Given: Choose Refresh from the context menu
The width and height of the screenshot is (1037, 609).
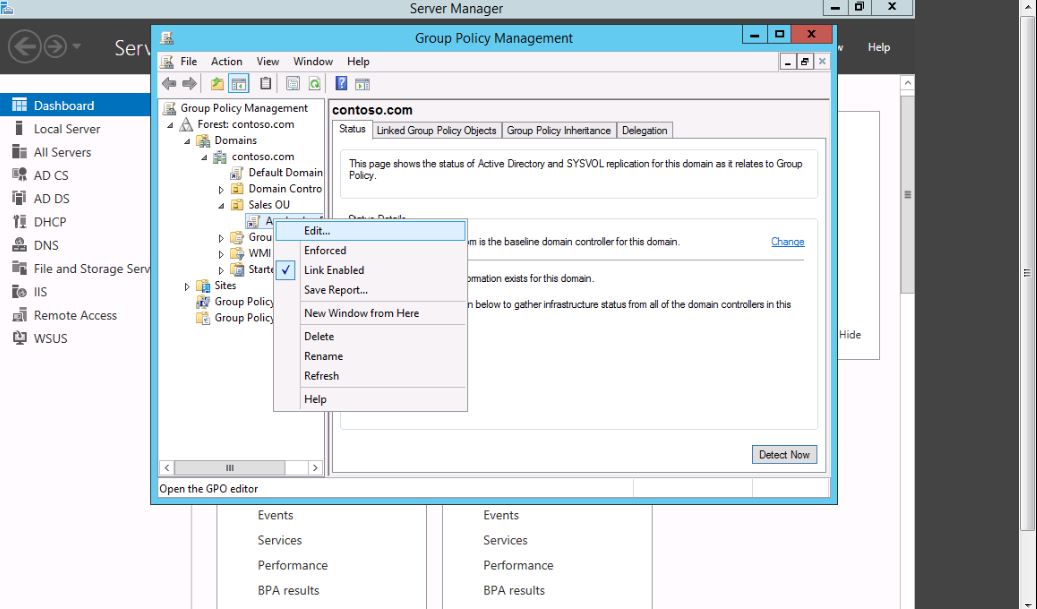Looking at the screenshot, I should (321, 376).
